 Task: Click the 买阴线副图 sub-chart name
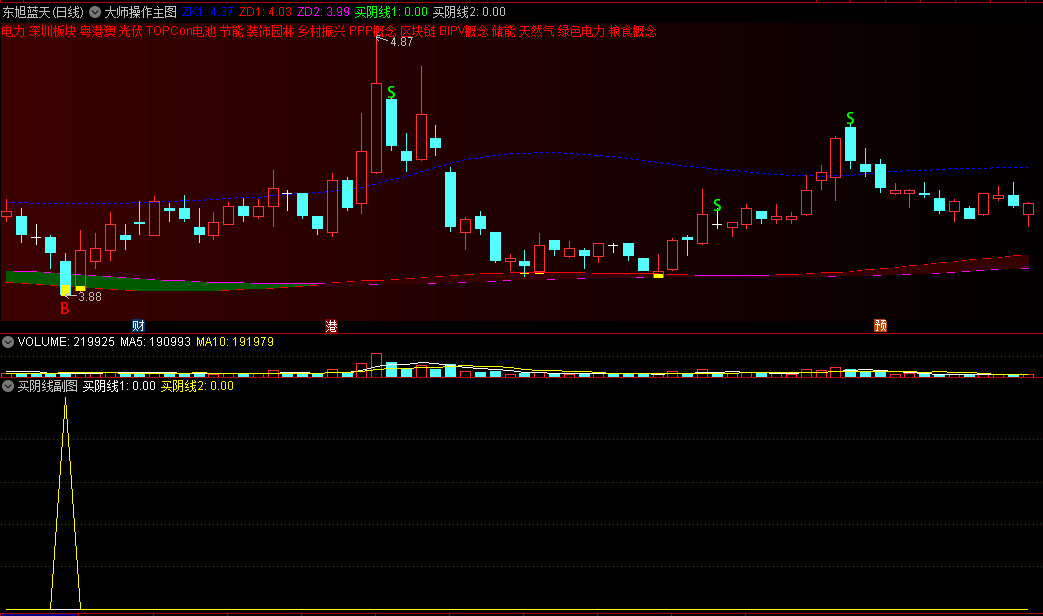coord(47,386)
